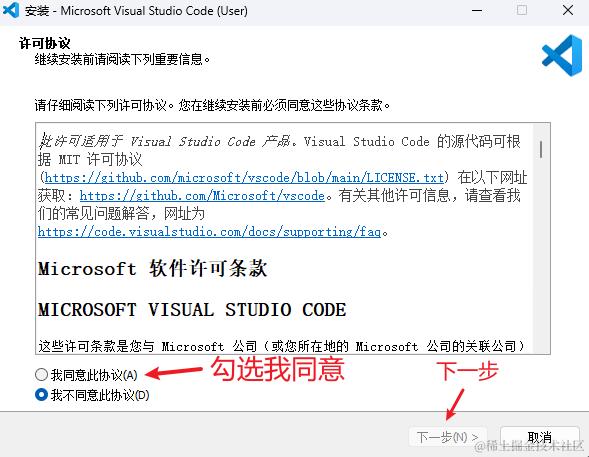Viewport: 589px width, 457px height.
Task: Minimize the installer window
Action: click(x=477, y=11)
